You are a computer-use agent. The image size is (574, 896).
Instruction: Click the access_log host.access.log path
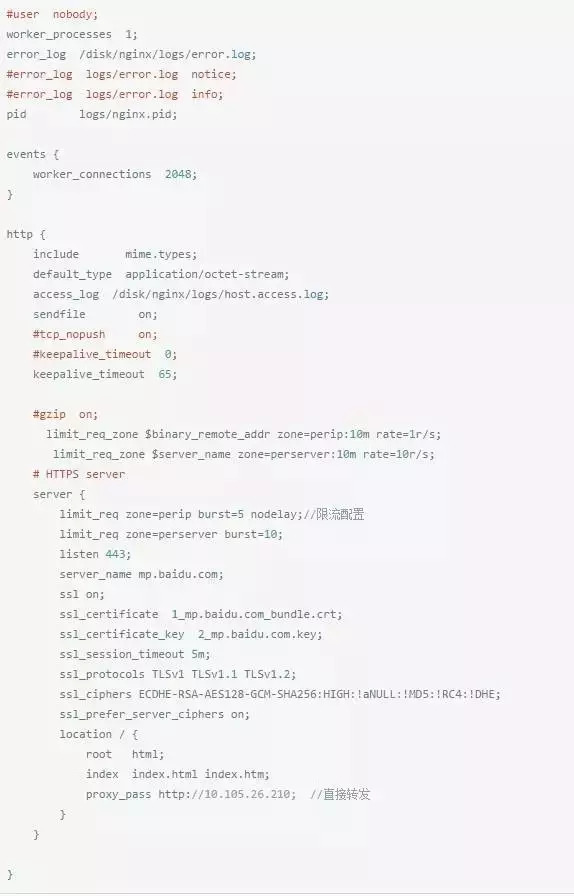[221, 294]
